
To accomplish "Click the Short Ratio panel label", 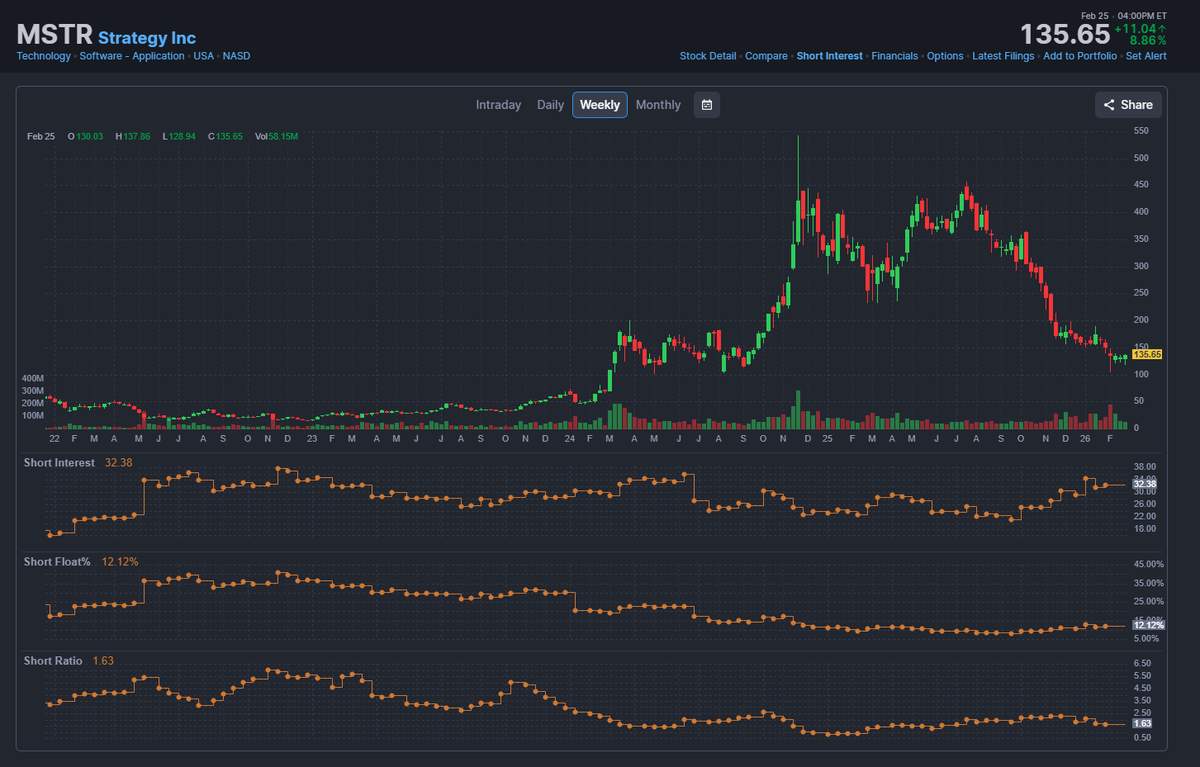I will click(x=53, y=661).
